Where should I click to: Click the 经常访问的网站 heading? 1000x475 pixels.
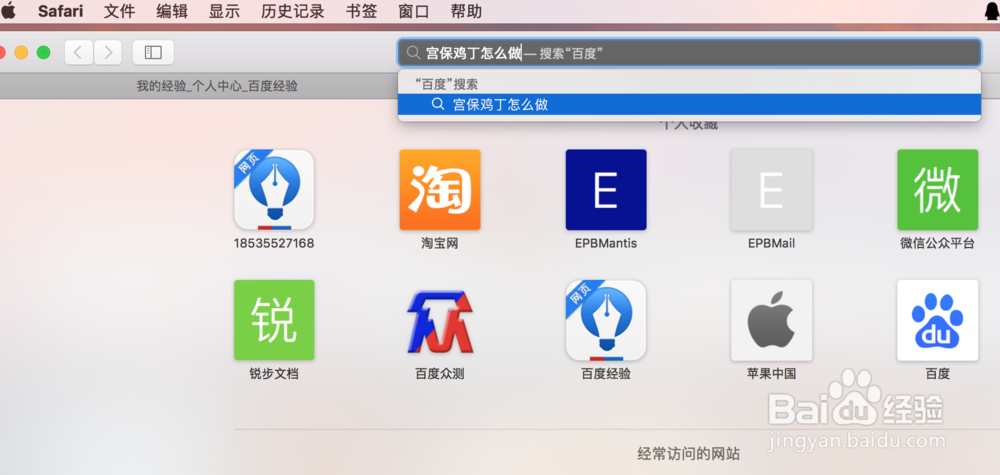689,454
